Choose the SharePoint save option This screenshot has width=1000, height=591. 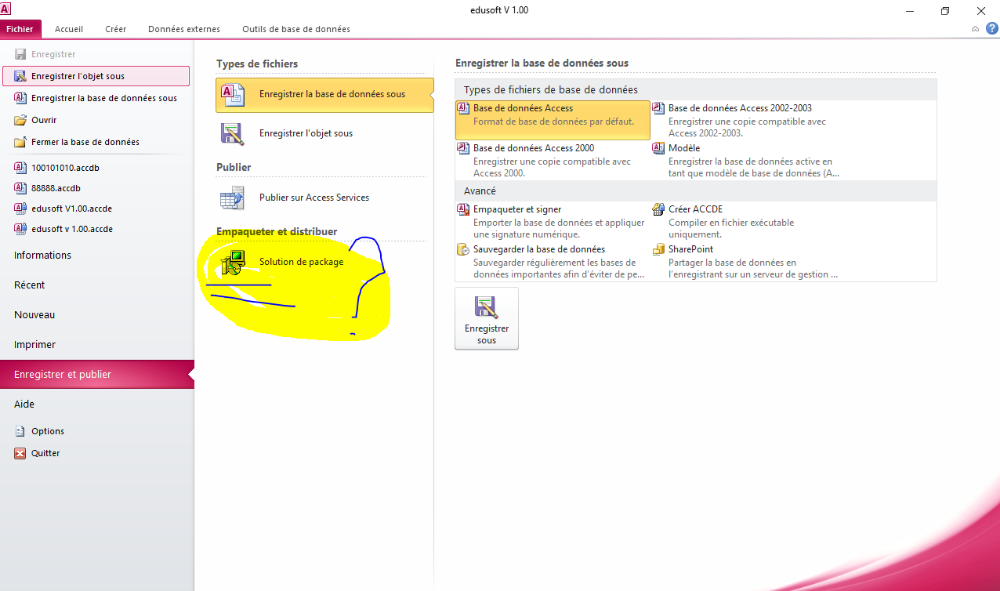746,261
